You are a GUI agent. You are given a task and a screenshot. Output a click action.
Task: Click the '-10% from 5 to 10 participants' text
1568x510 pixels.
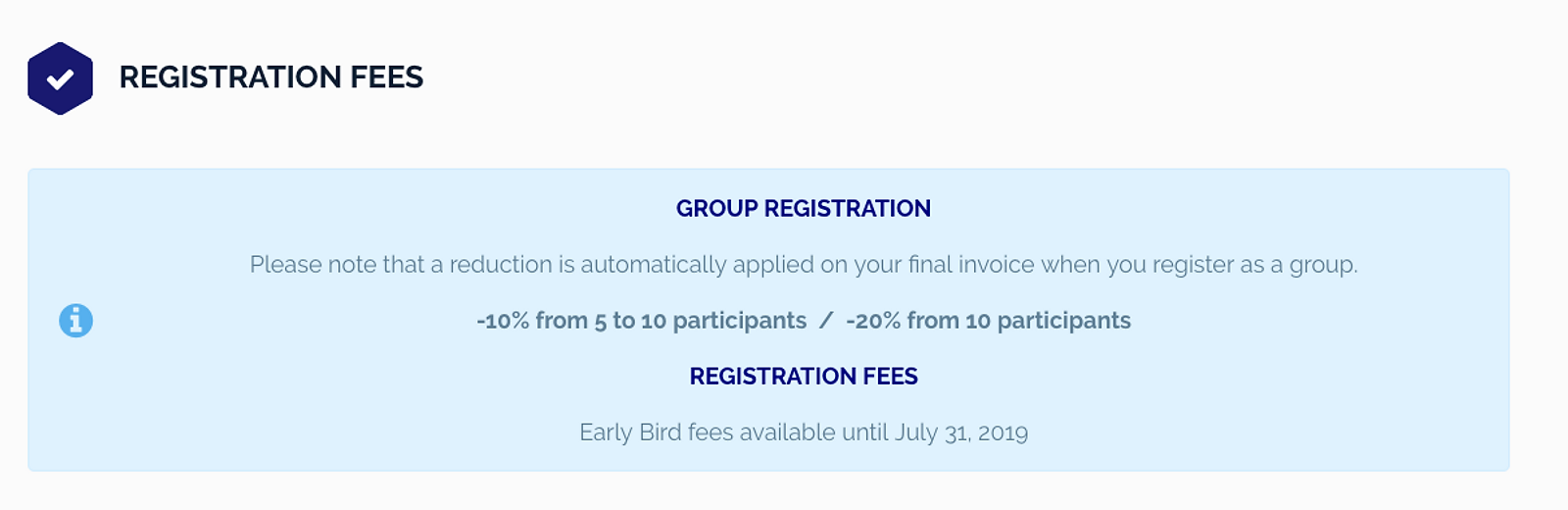642,321
